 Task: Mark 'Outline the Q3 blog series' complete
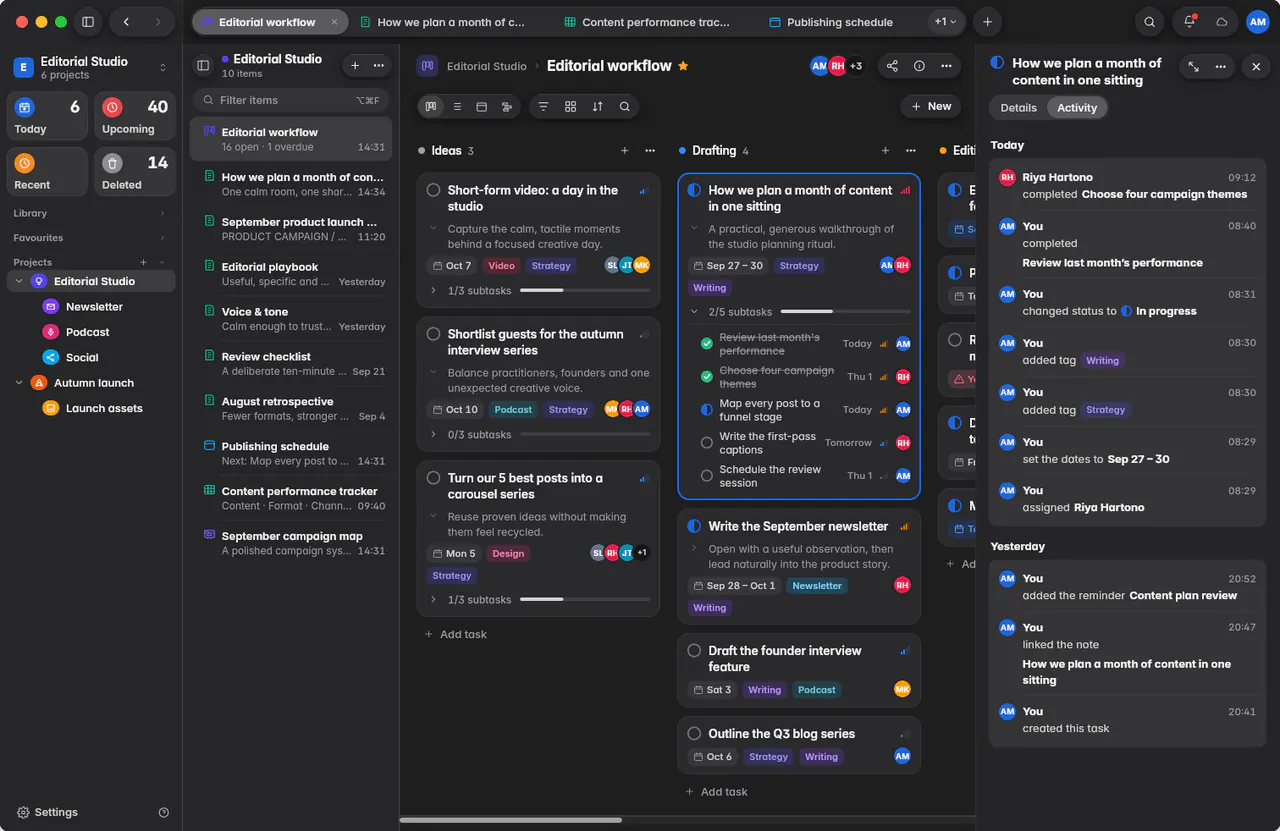(x=694, y=733)
